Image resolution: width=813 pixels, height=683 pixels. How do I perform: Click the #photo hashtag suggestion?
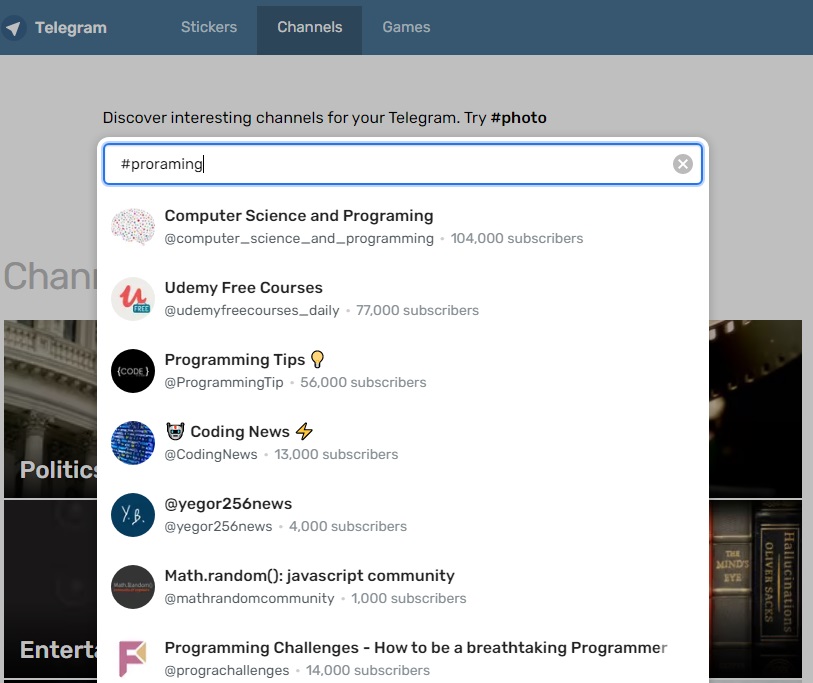click(x=518, y=118)
